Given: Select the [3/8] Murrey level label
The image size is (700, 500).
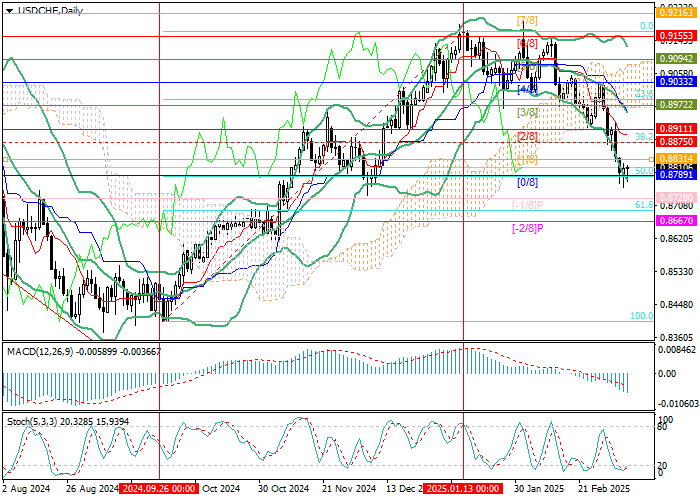Looking at the screenshot, I should (x=528, y=112).
